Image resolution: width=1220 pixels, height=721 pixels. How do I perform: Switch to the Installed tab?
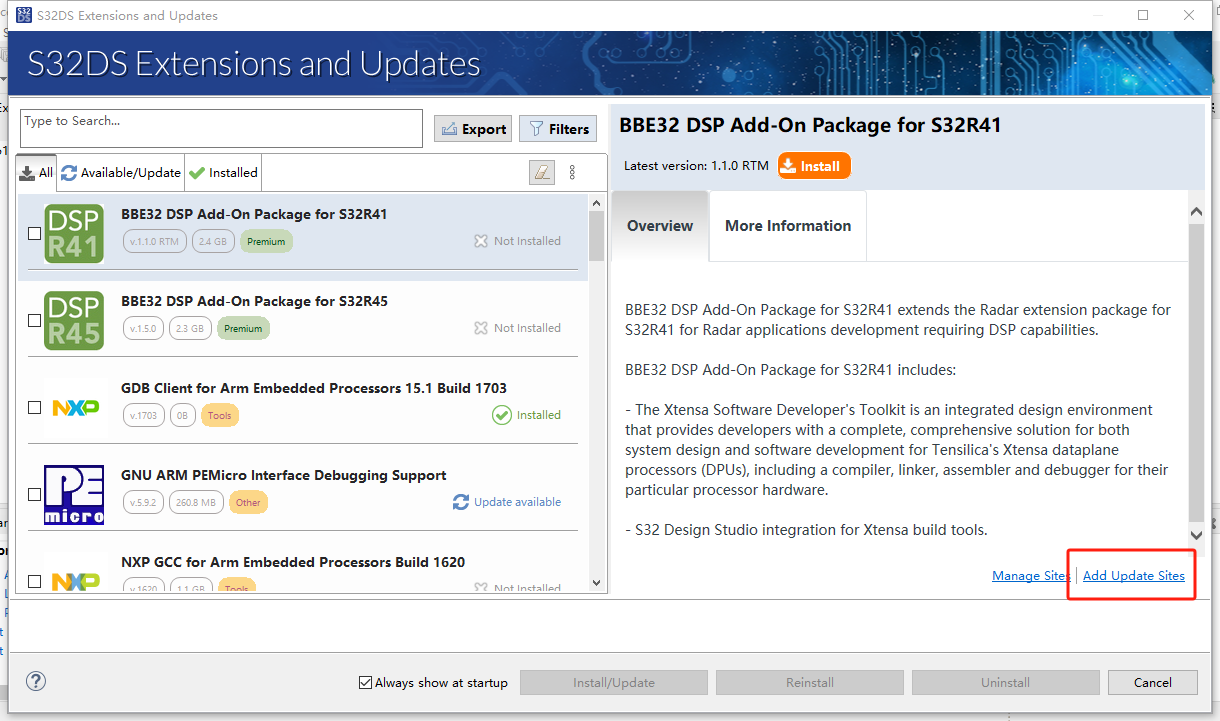coord(224,173)
